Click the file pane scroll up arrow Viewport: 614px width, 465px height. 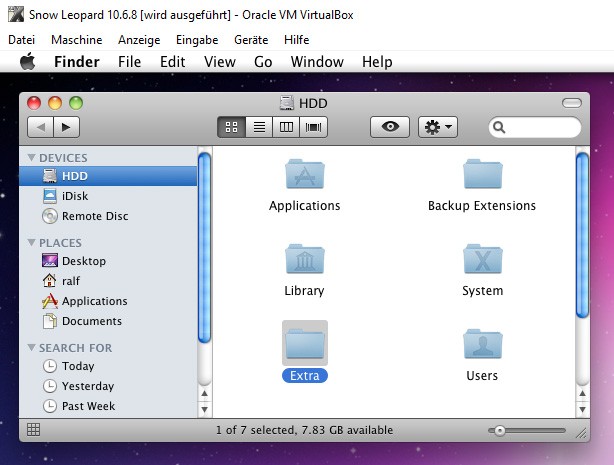[x=582, y=393]
